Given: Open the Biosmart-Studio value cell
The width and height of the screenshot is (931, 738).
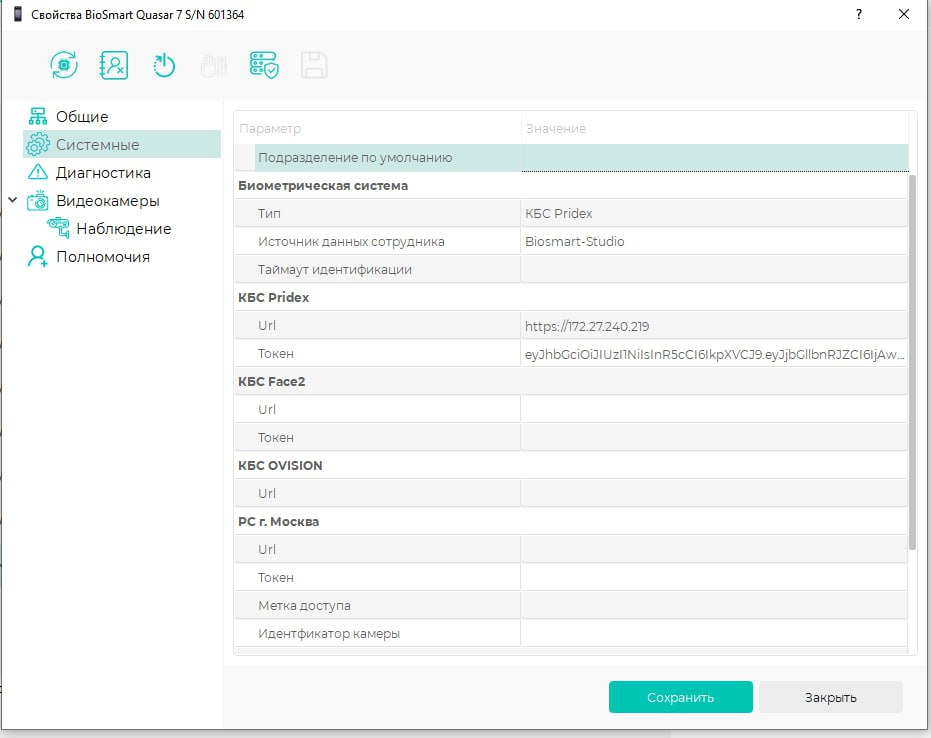Looking at the screenshot, I should pyautogui.click(x=714, y=242).
